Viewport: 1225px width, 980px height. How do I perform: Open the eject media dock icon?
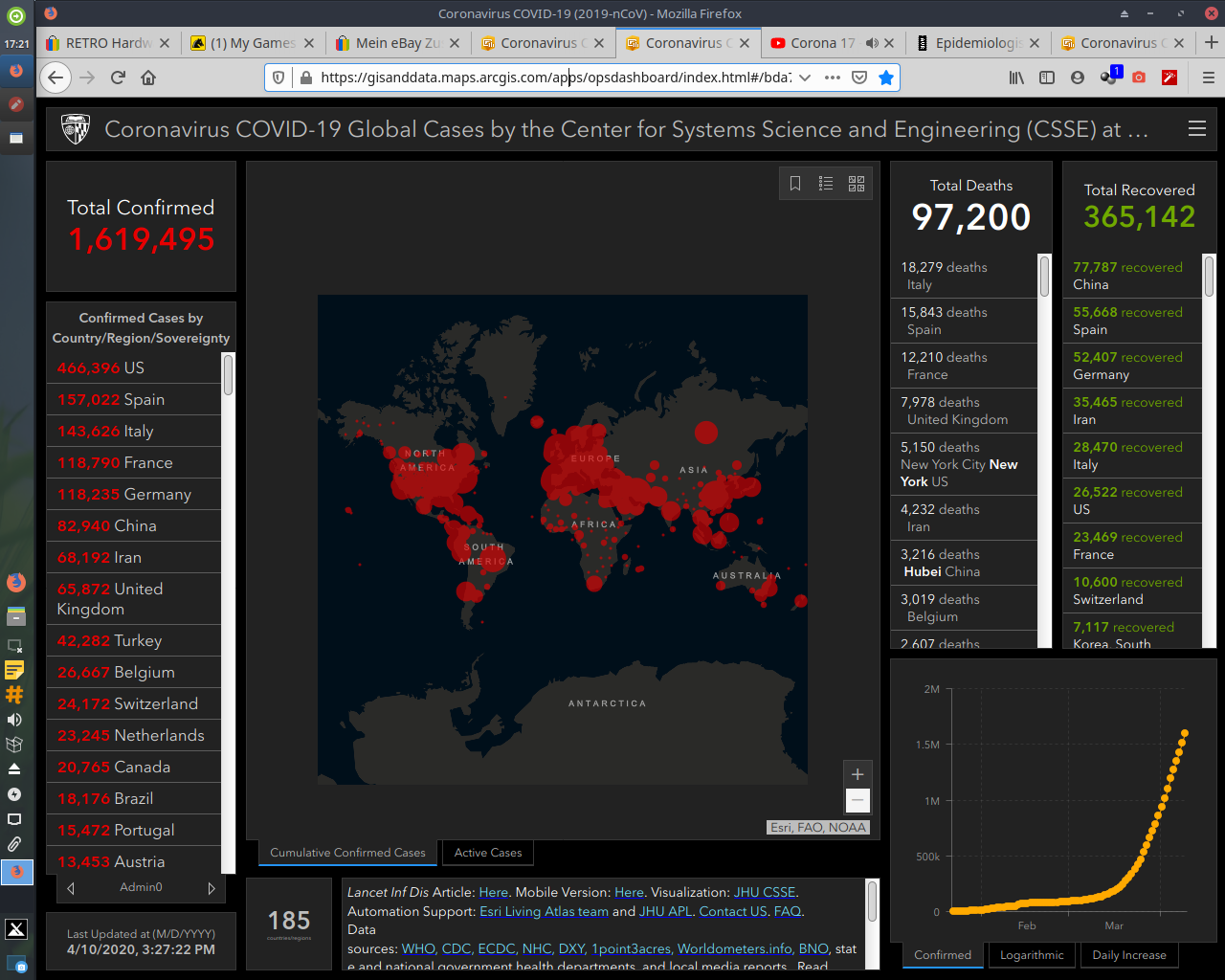[x=14, y=769]
